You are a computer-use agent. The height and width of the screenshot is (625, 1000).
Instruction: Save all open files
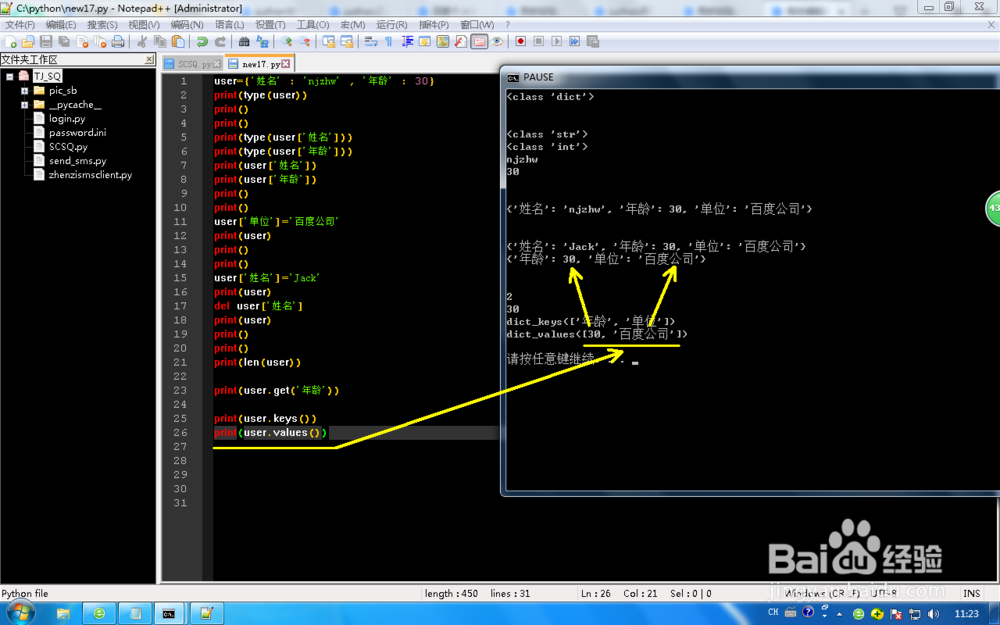[65, 41]
